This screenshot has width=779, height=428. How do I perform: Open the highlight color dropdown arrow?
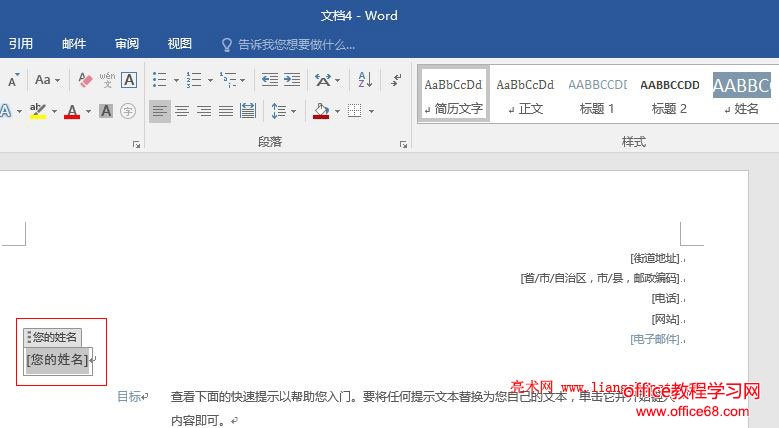pyautogui.click(x=54, y=111)
